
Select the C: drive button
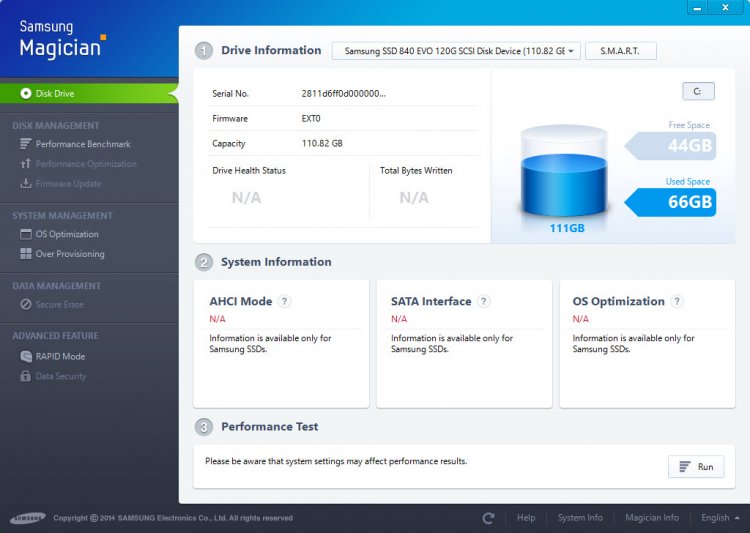pos(698,91)
